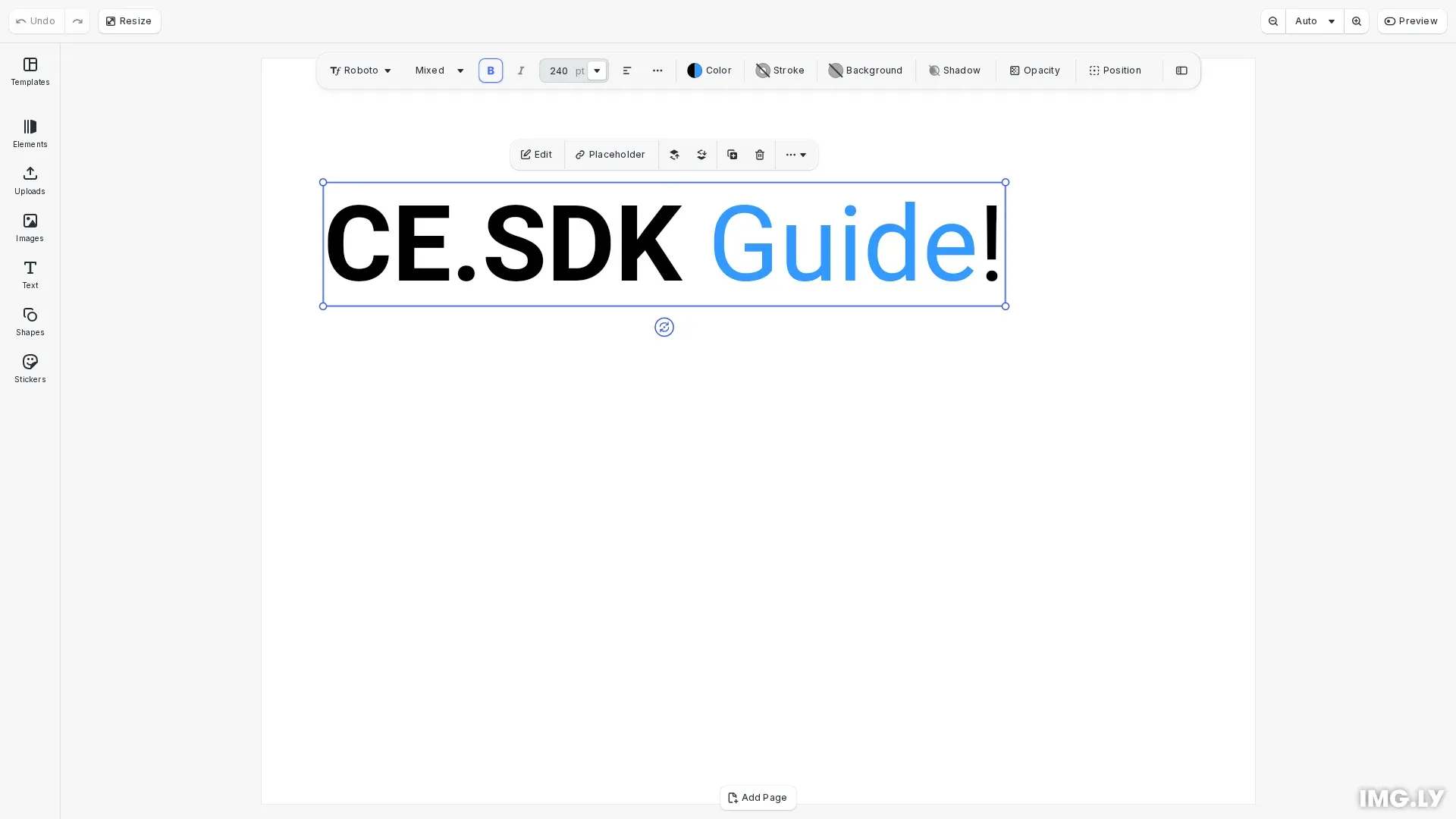Open the Roboto font dropdown
The width and height of the screenshot is (1456, 819).
click(x=360, y=71)
